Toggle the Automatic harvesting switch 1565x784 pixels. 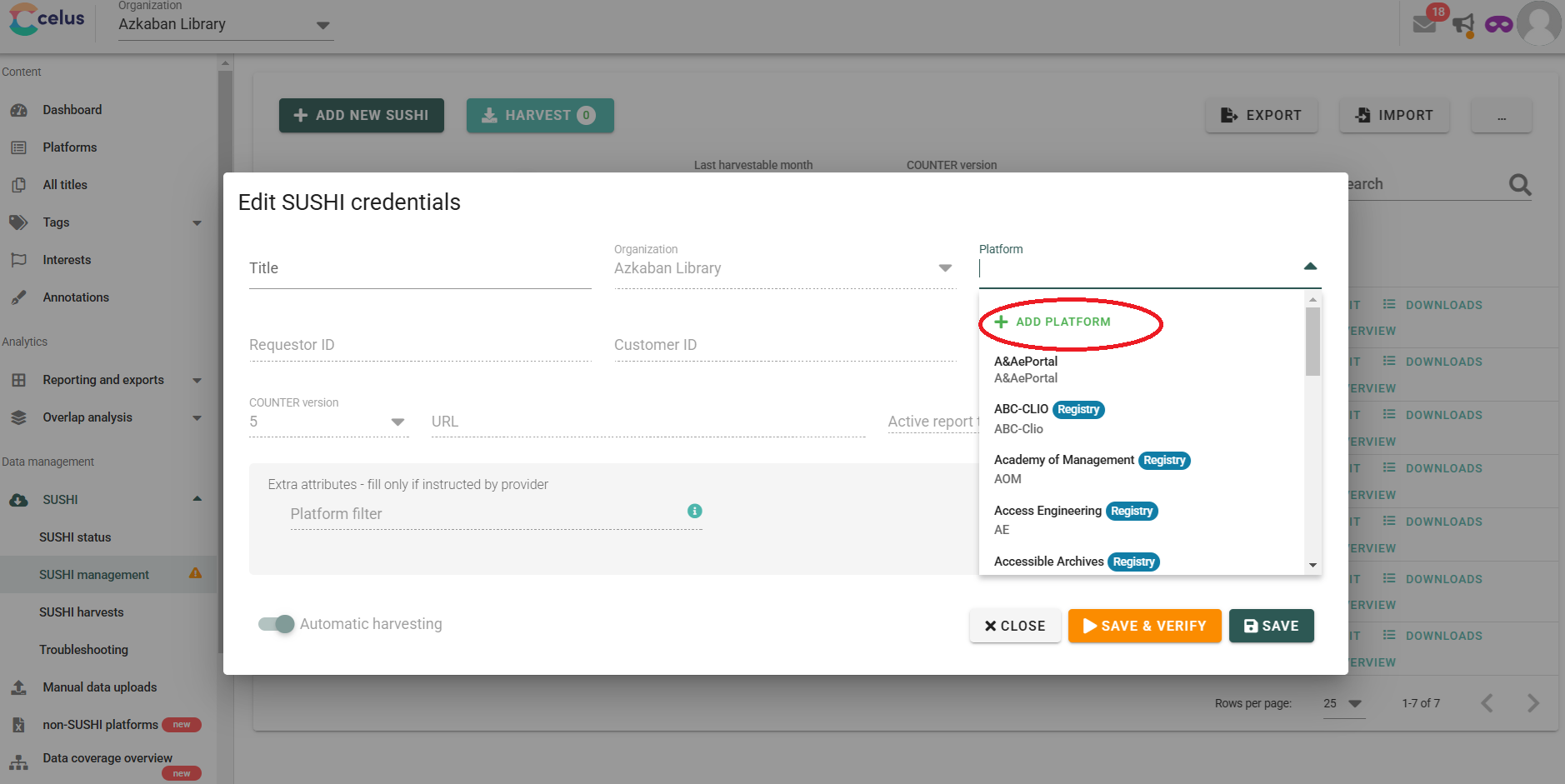[x=276, y=624]
